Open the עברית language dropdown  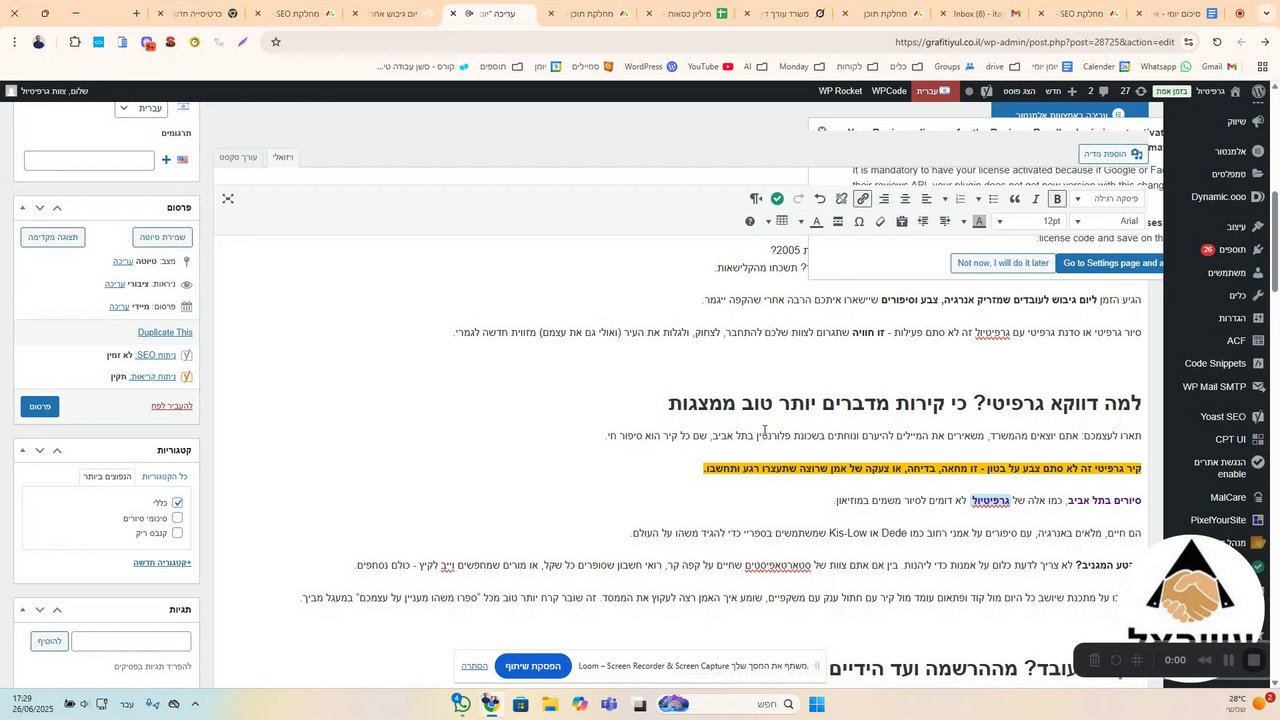140,108
